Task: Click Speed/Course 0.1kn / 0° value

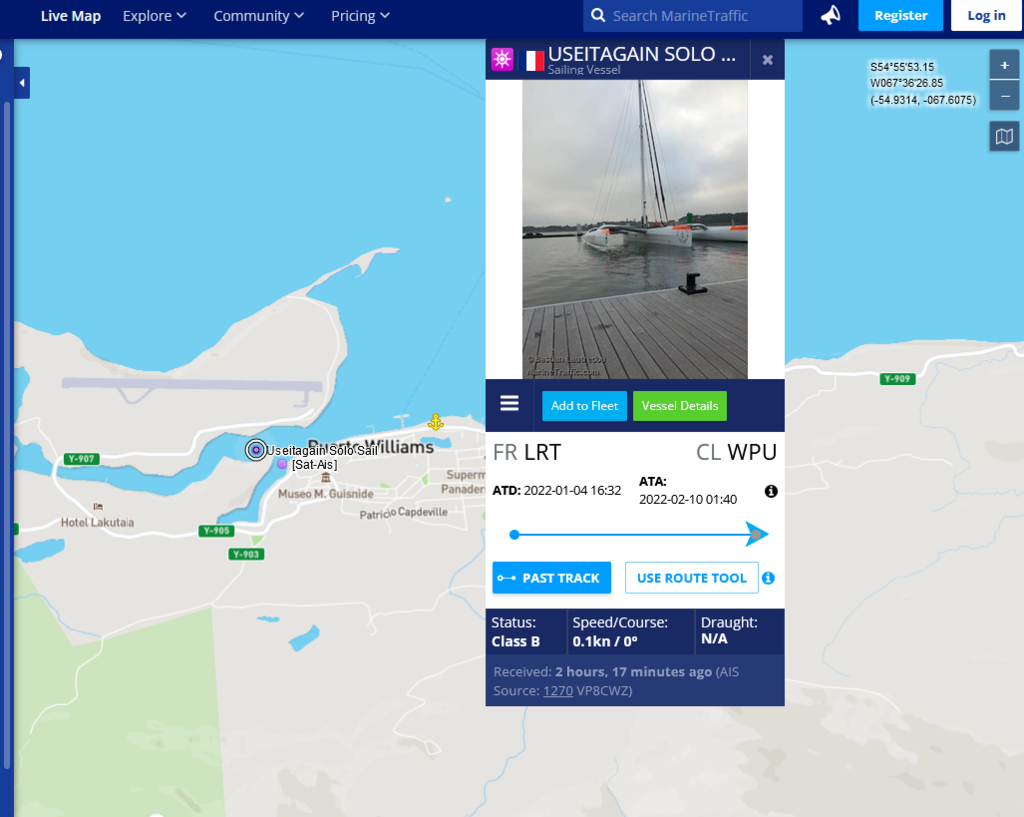Action: coord(605,641)
